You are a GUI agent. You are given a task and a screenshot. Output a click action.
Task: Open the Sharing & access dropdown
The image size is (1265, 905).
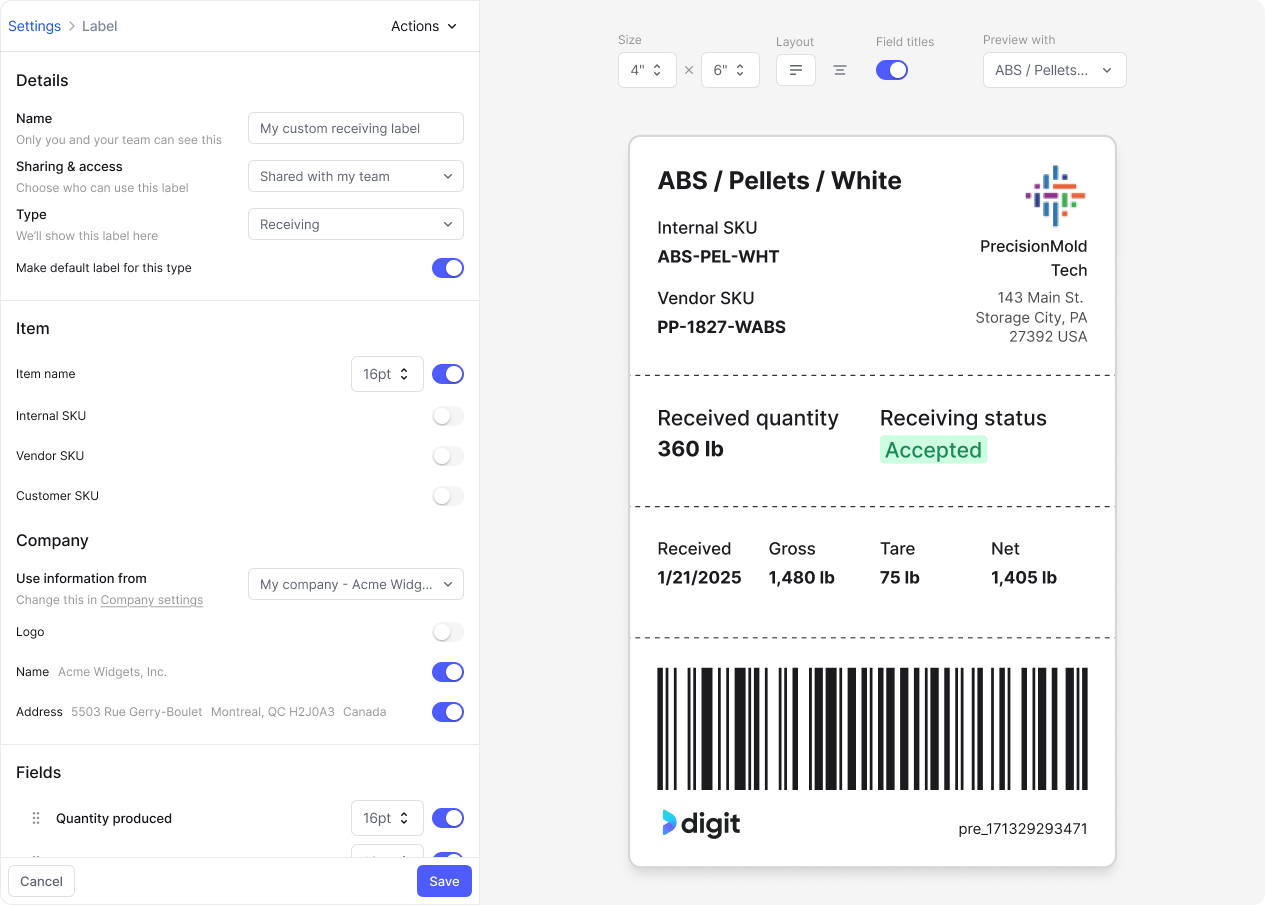356,176
